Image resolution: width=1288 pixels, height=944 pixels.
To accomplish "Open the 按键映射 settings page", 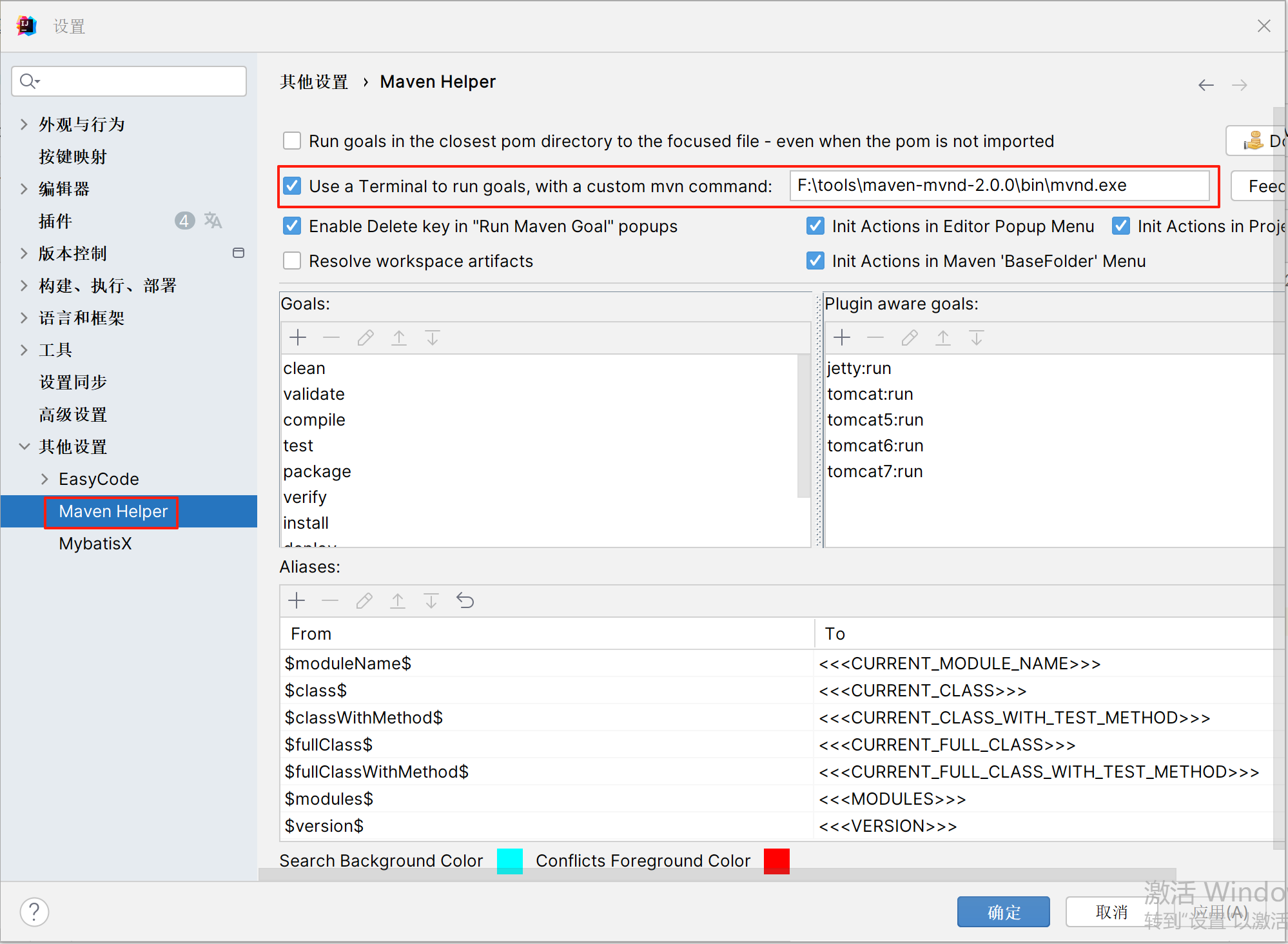I will (72, 157).
